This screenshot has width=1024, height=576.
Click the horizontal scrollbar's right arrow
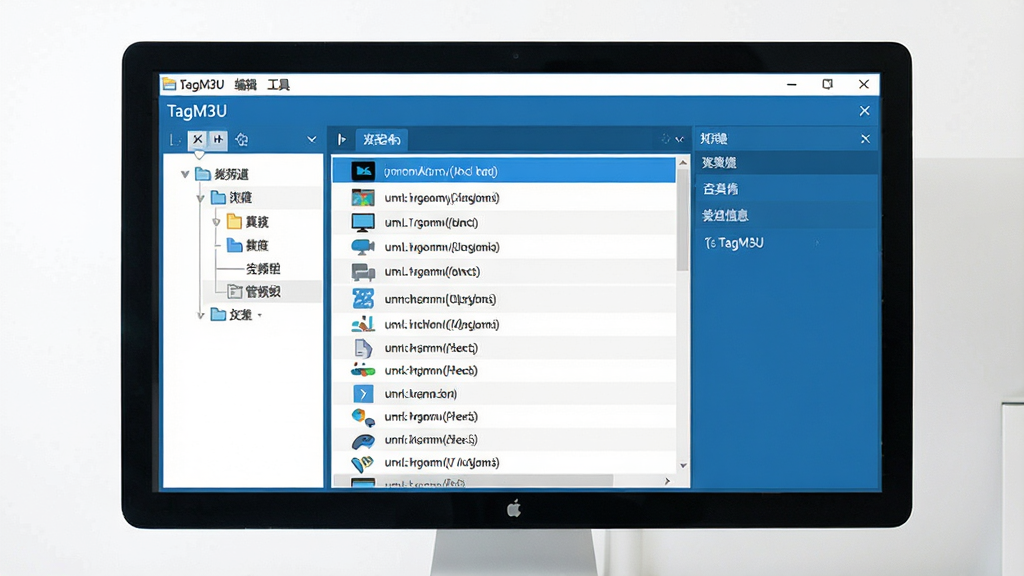point(667,481)
